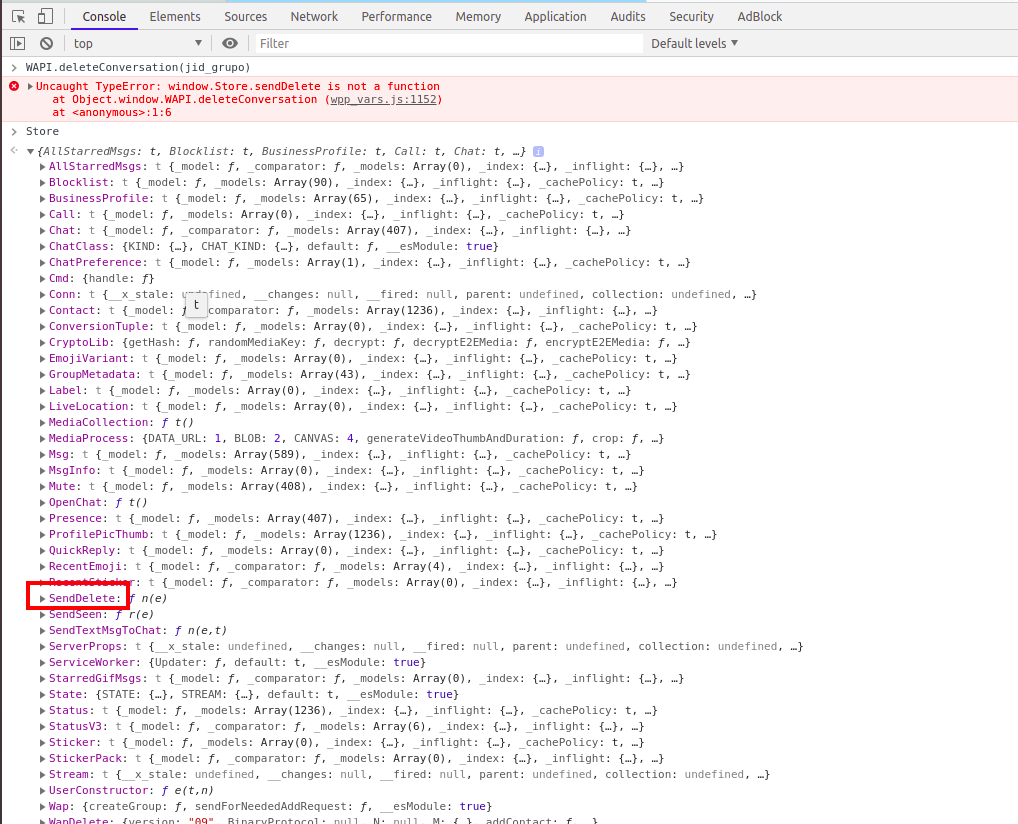Switch to the Console tab

(x=104, y=17)
